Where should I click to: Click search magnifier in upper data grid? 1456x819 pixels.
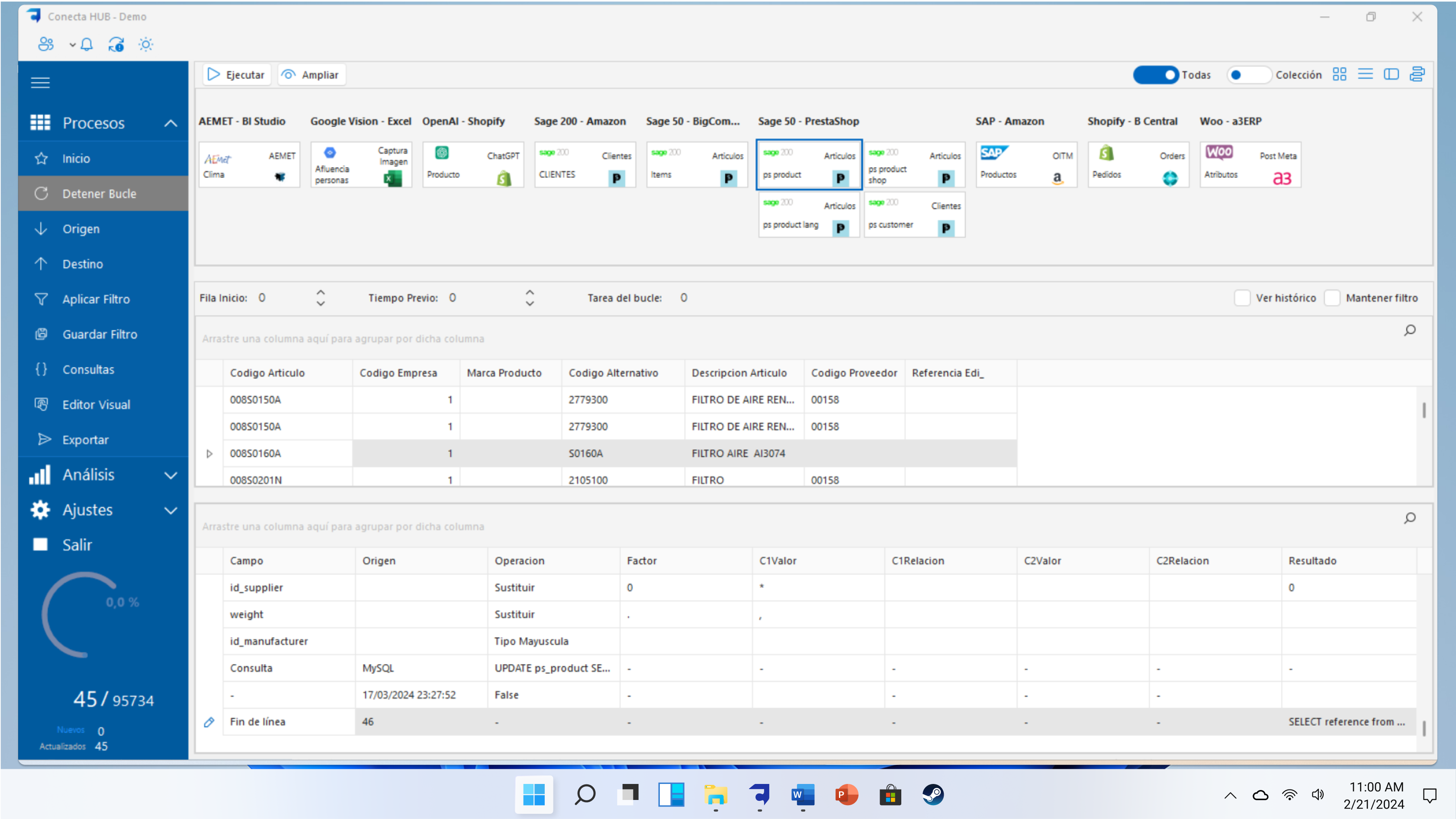coord(1410,330)
